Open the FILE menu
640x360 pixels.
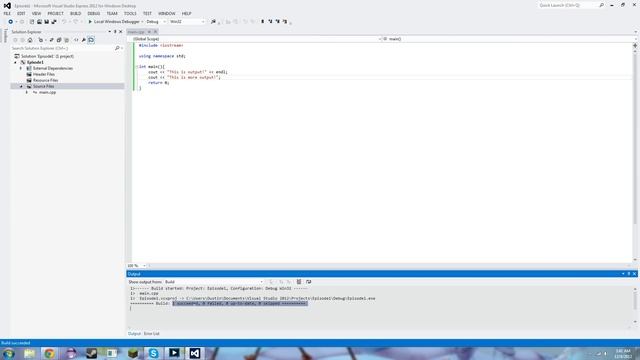tap(7, 13)
